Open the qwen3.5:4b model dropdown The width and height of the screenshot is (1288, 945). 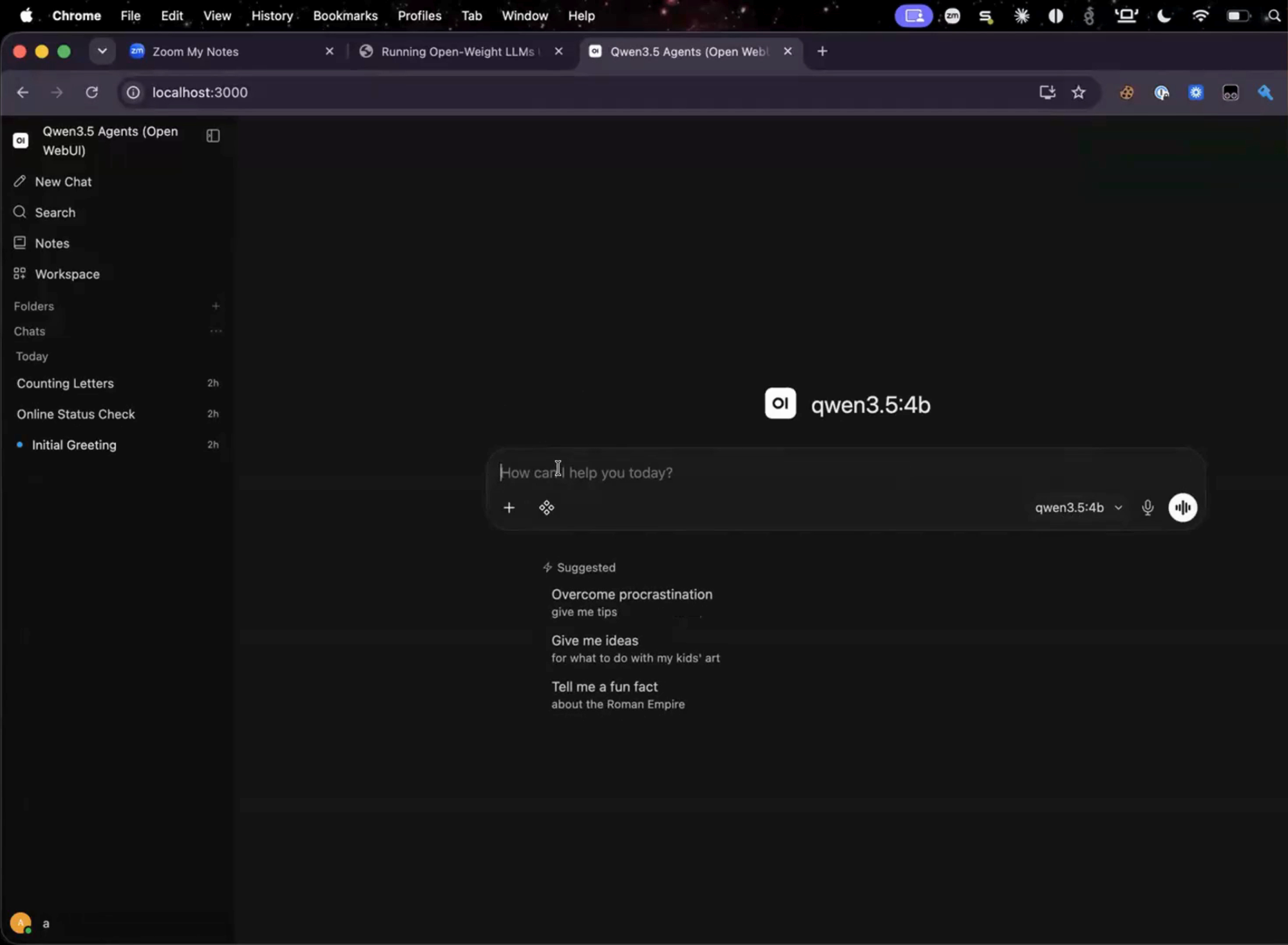(x=1079, y=508)
